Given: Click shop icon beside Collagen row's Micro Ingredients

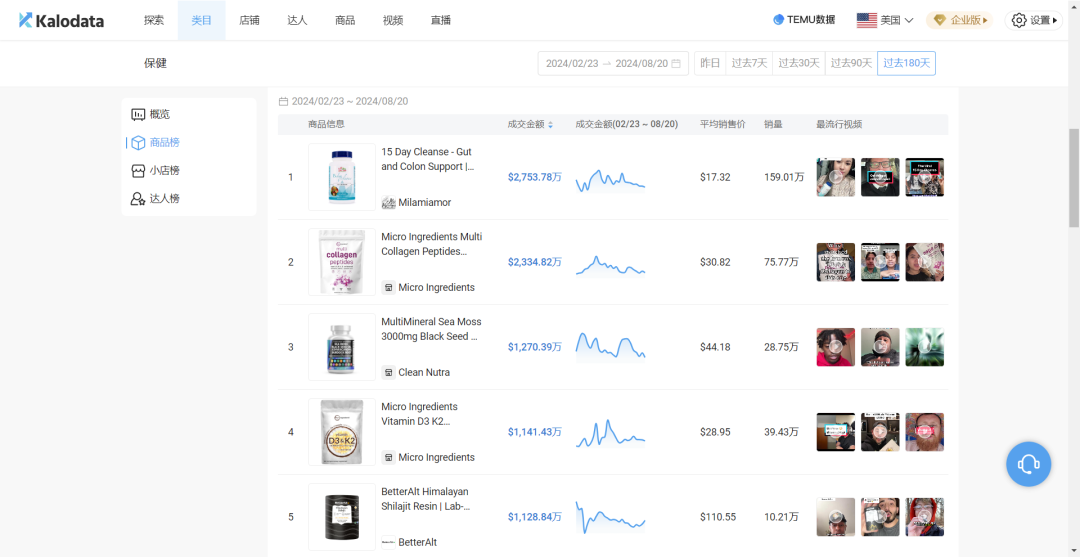Looking at the screenshot, I should tap(388, 287).
